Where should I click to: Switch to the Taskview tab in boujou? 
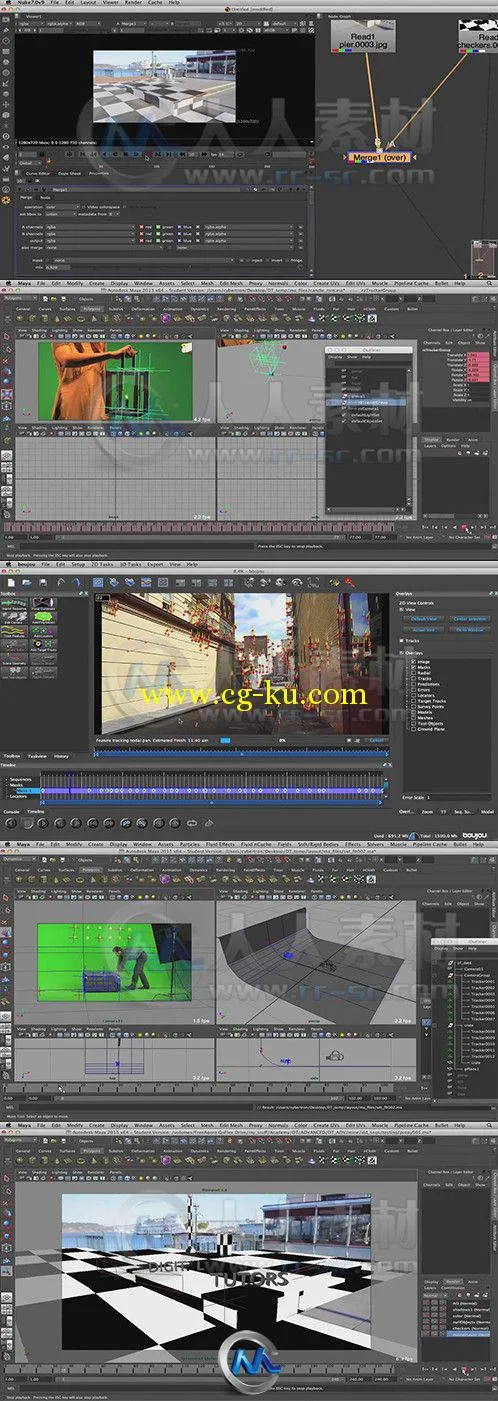coord(38,756)
